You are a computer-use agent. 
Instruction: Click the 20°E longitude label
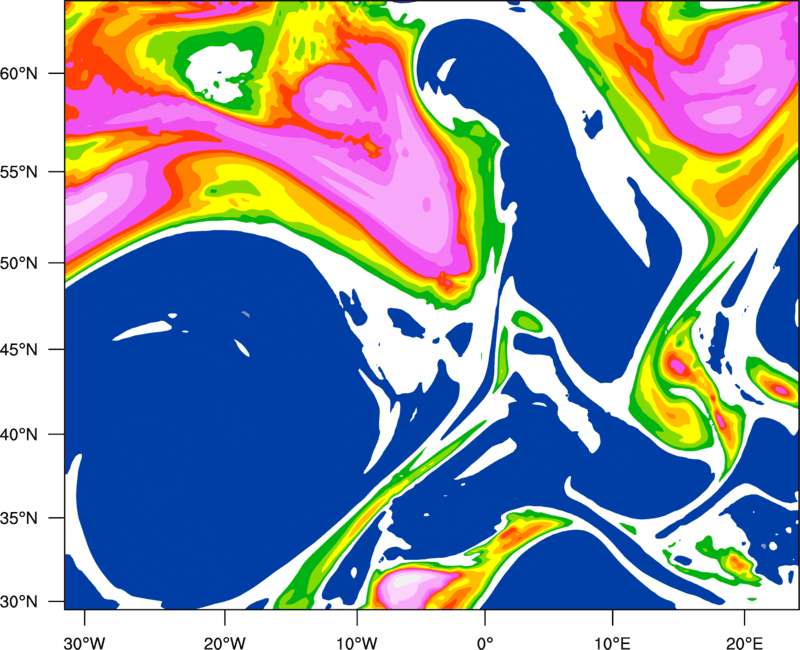744,643
